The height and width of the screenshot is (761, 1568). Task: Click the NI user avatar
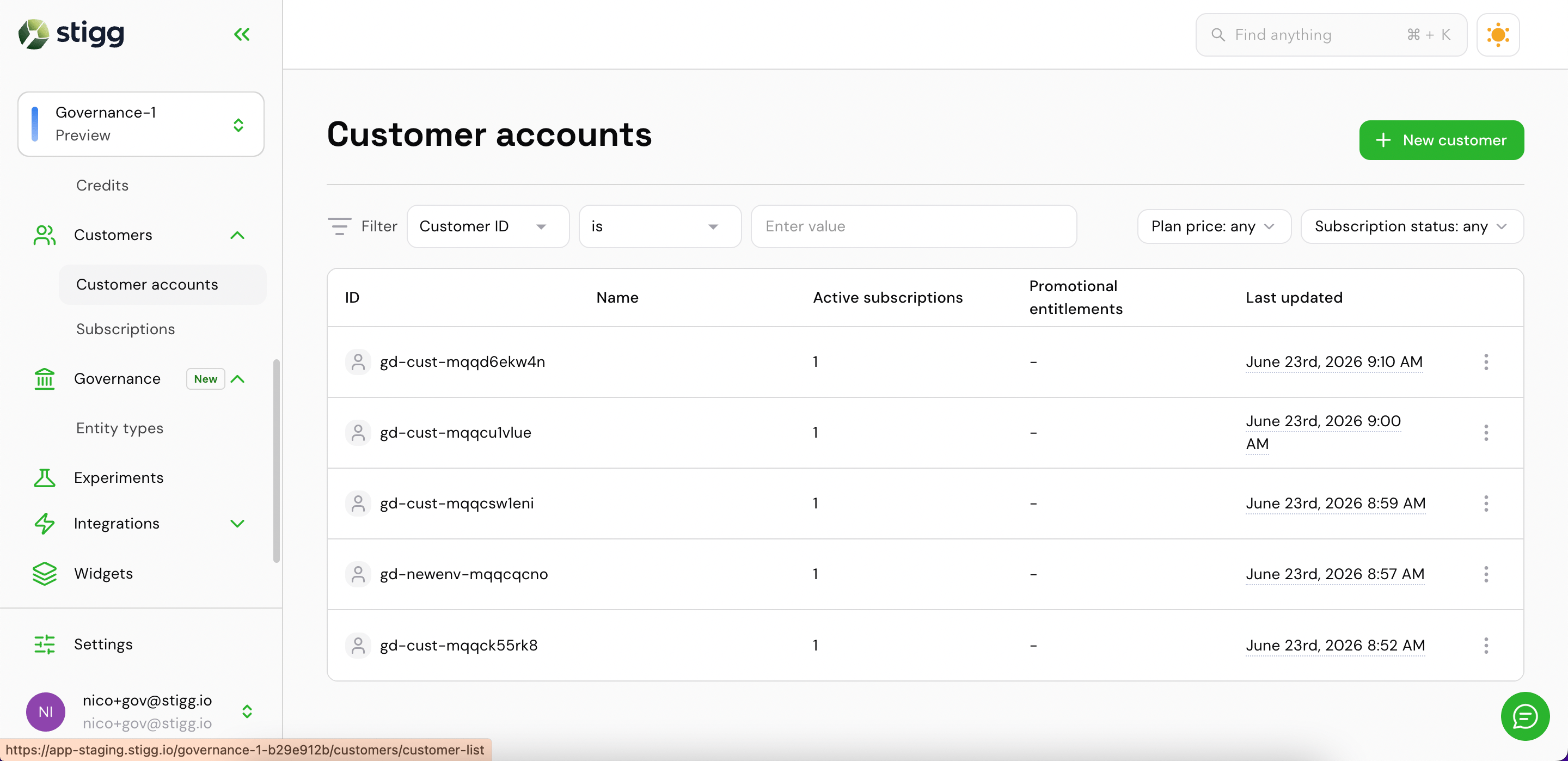46,711
